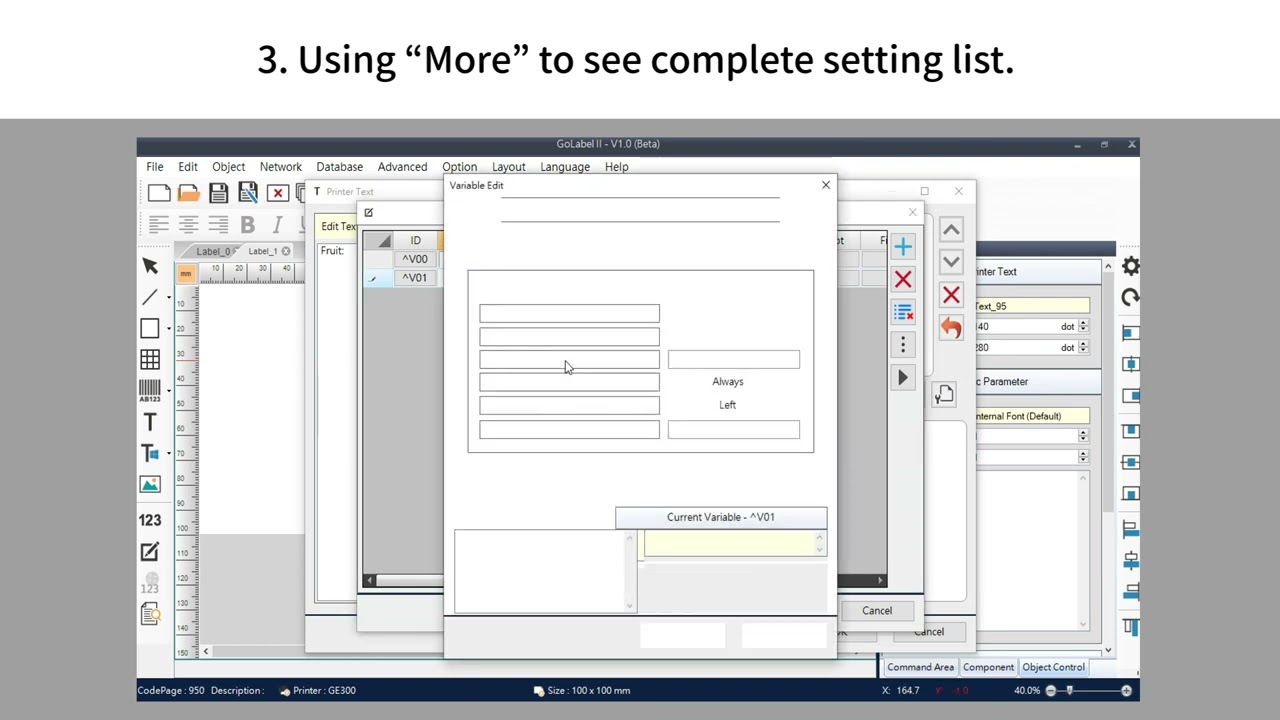Image resolution: width=1280 pixels, height=720 pixels.
Task: Select the line drawing tool
Action: click(150, 297)
